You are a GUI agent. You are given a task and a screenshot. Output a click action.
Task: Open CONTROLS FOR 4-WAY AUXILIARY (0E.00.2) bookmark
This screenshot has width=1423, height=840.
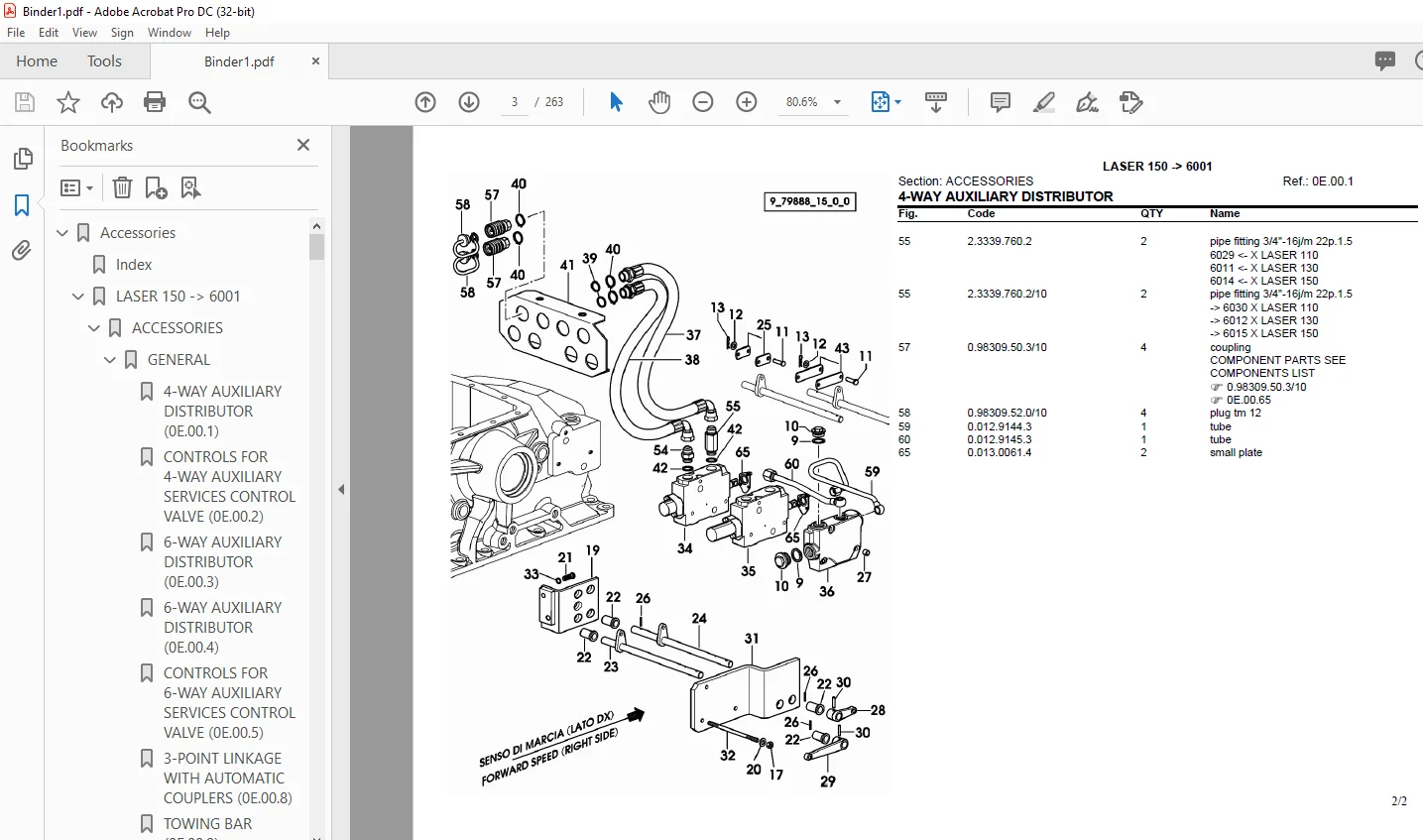[229, 487]
